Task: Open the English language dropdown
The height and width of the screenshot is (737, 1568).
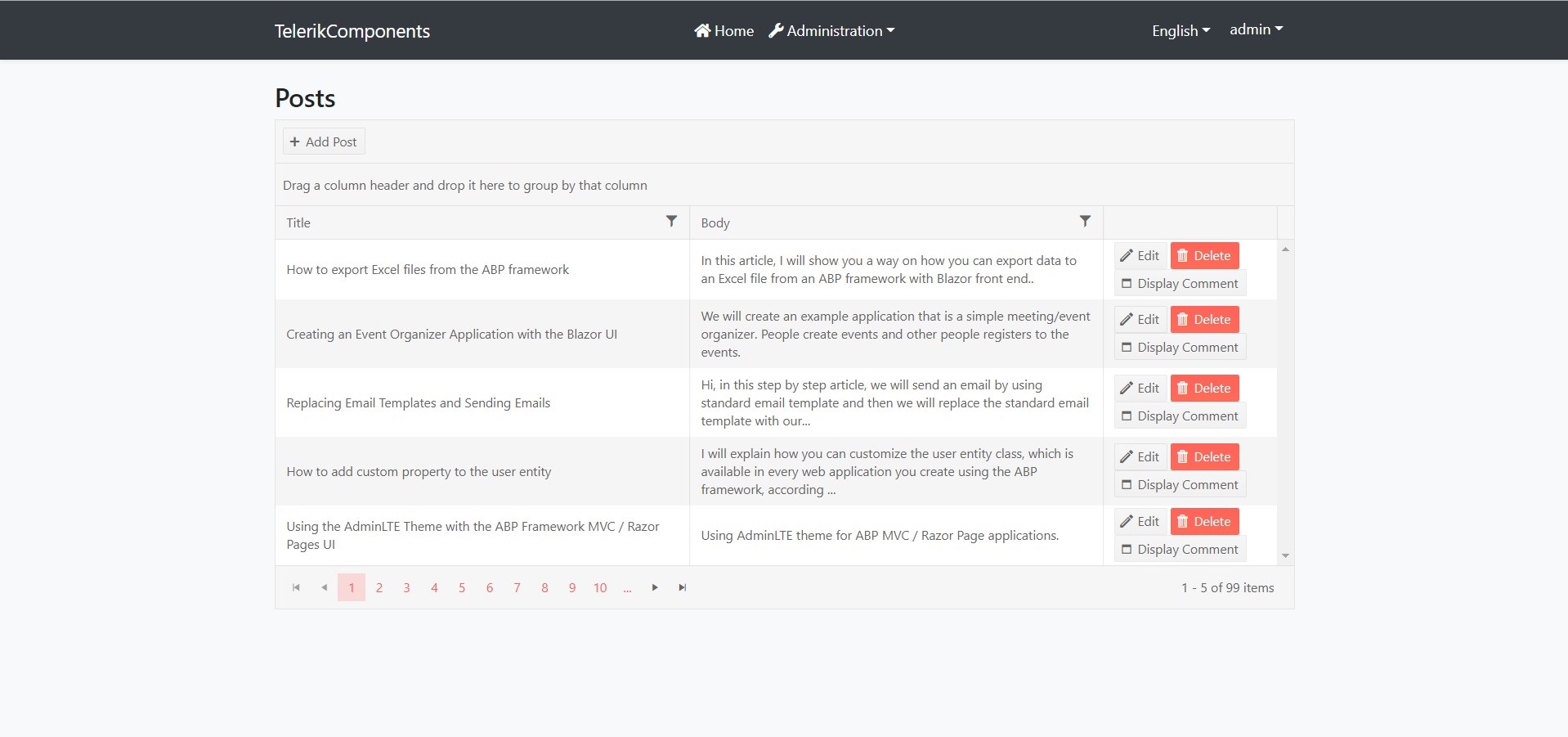Action: [x=1180, y=31]
